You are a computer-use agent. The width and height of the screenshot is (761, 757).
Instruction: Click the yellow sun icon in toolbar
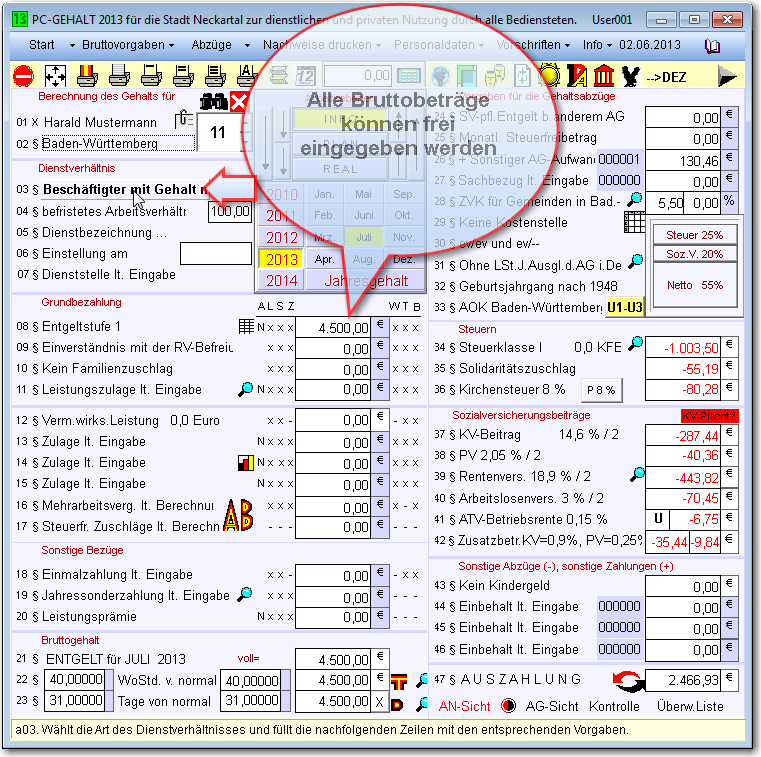coord(549,76)
